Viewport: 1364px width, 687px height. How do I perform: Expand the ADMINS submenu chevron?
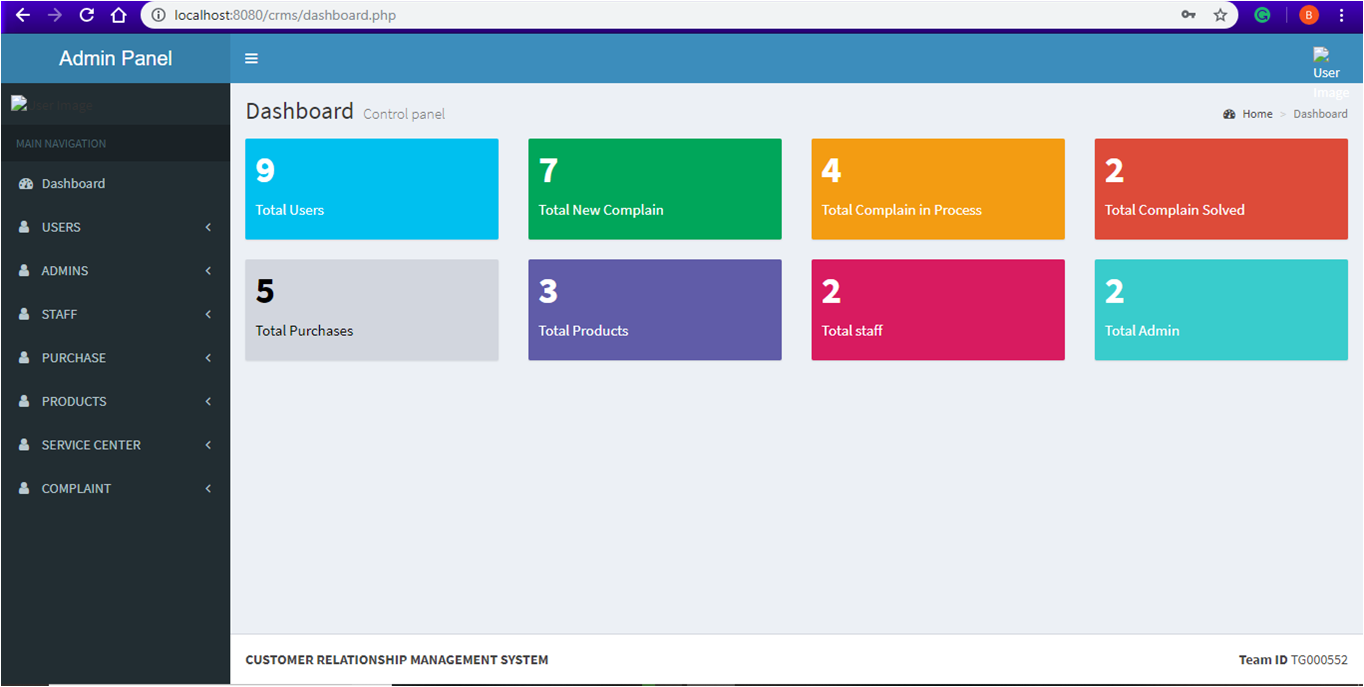[x=208, y=271]
